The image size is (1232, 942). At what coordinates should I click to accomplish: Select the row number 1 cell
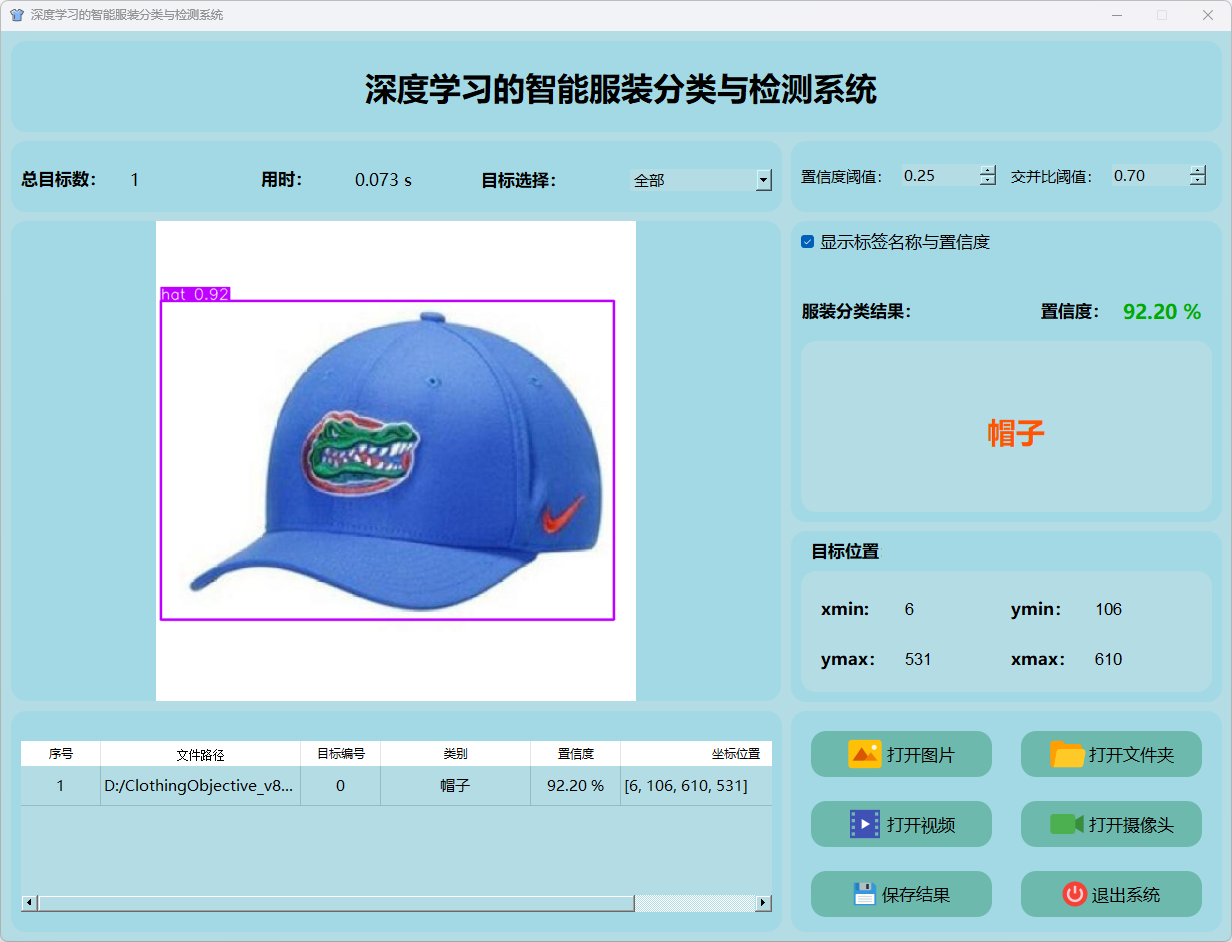pos(61,786)
